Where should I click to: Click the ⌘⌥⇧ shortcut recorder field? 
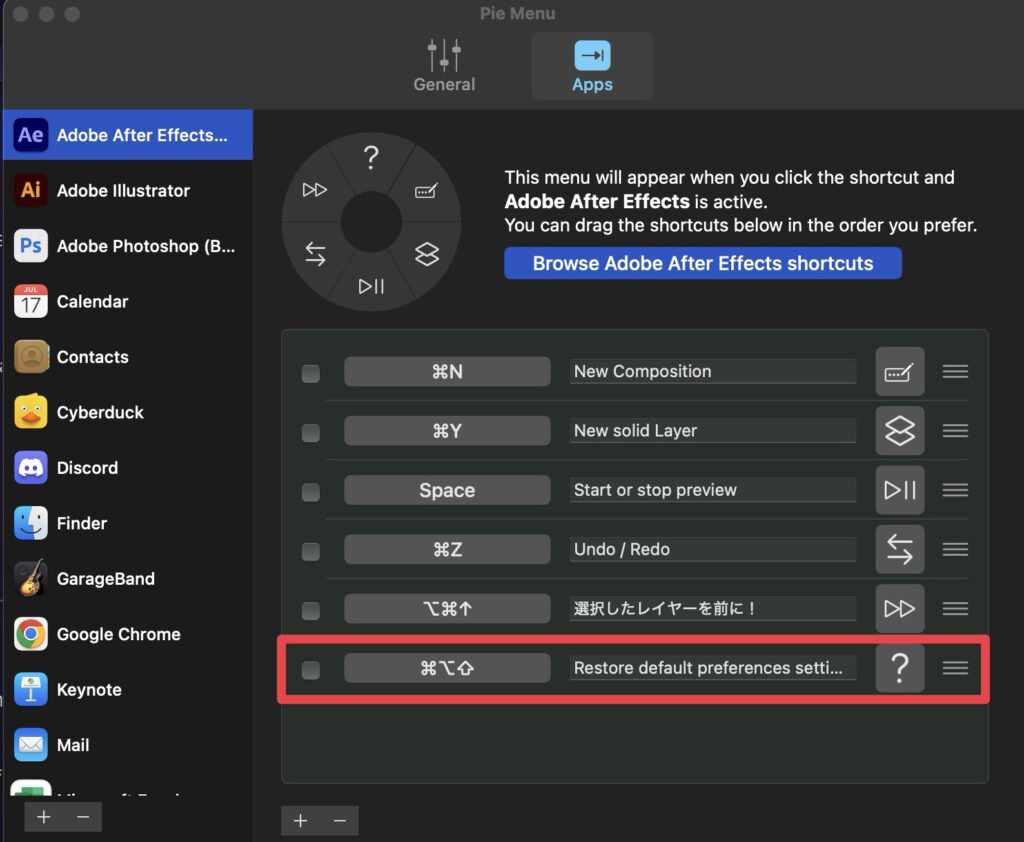447,668
